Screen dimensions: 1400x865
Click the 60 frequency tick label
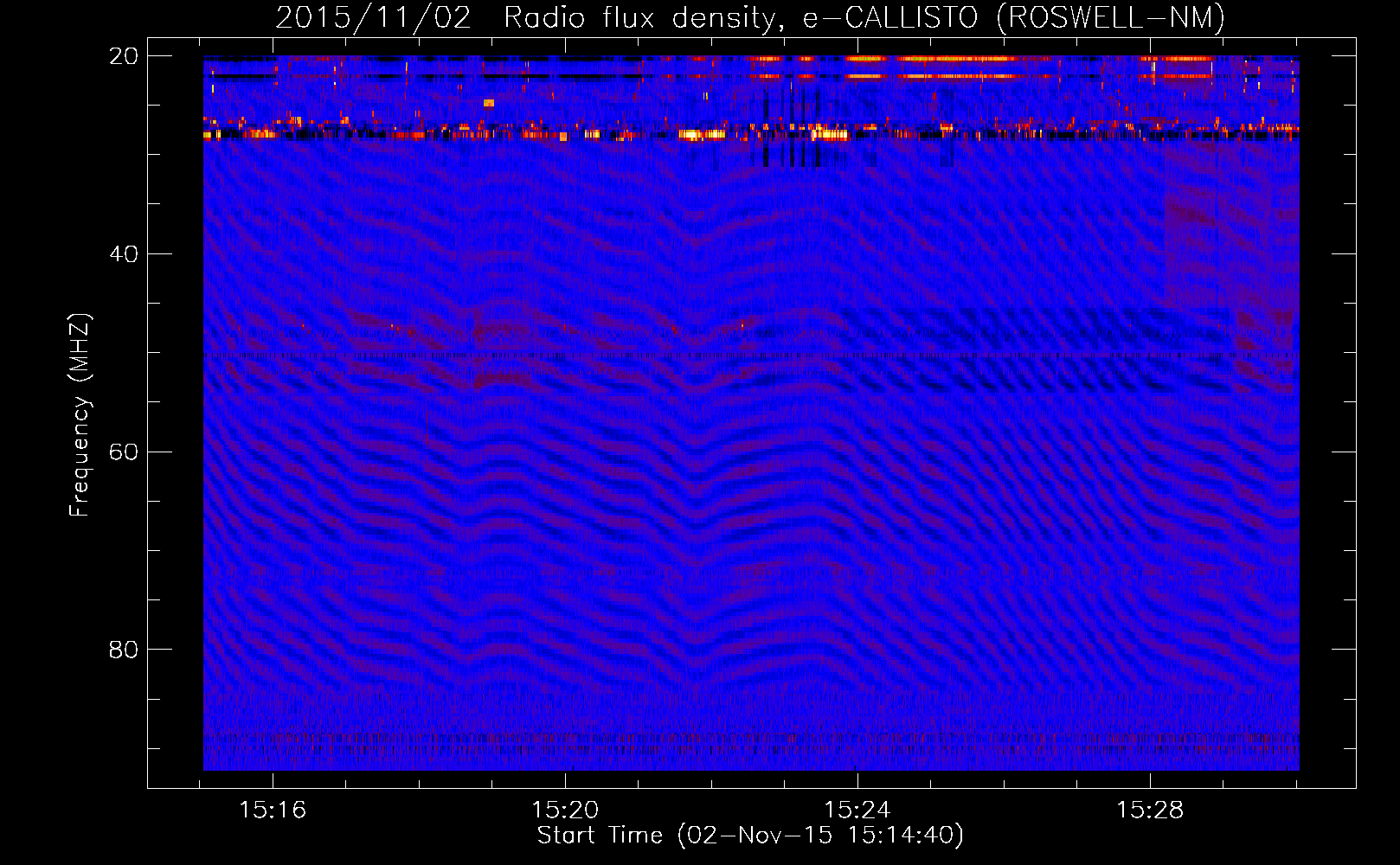pos(124,452)
